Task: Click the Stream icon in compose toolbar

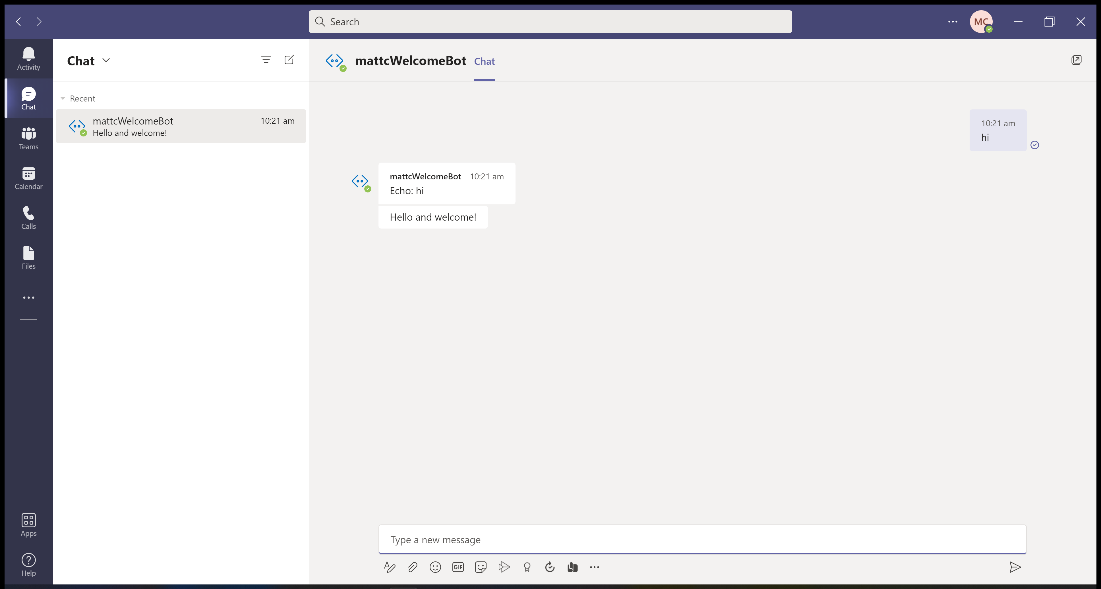Action: pos(504,567)
